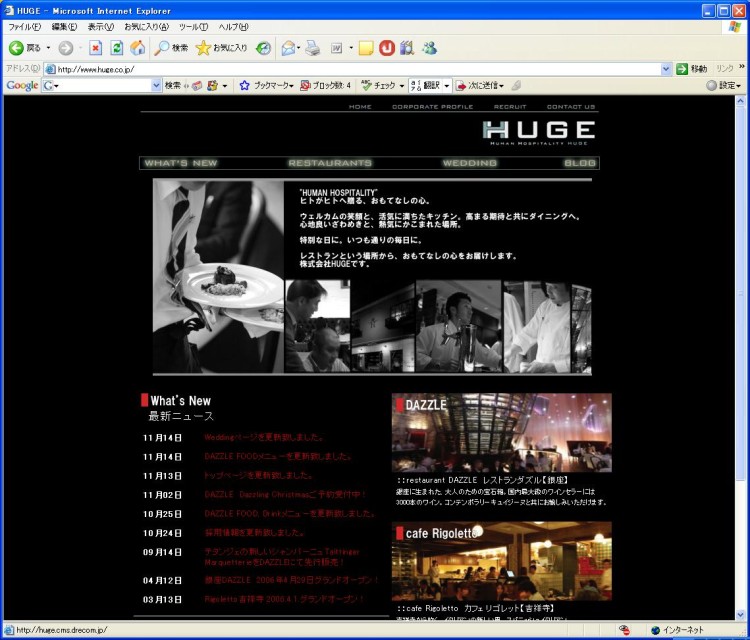Open the History icon in toolbar
Image resolution: width=750 pixels, height=640 pixels.
[x=263, y=48]
